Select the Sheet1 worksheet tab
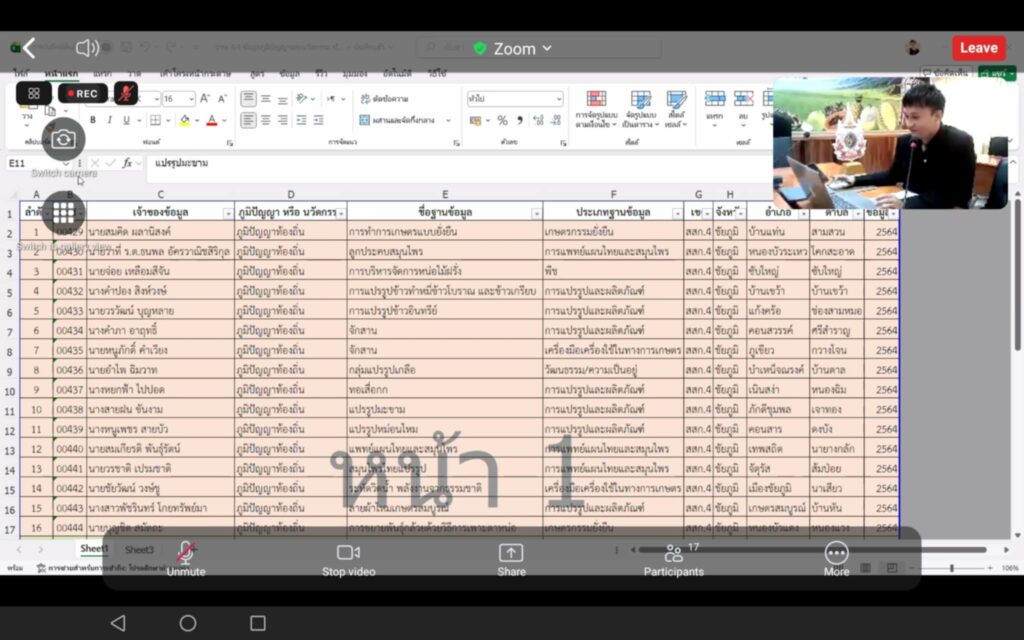The width and height of the screenshot is (1024, 640). click(94, 549)
